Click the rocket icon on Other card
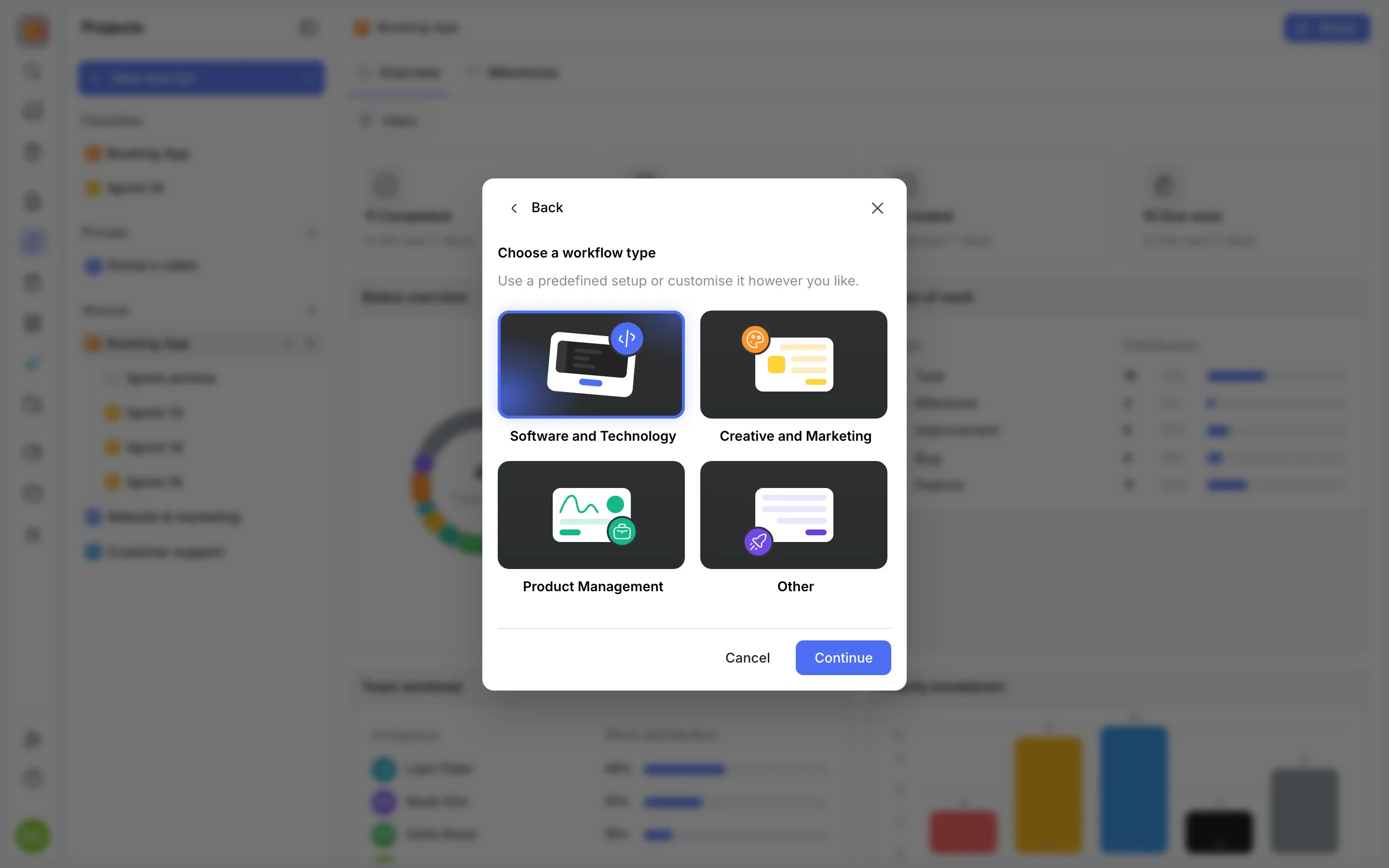Screen dimensions: 1389x868 tap(758, 542)
